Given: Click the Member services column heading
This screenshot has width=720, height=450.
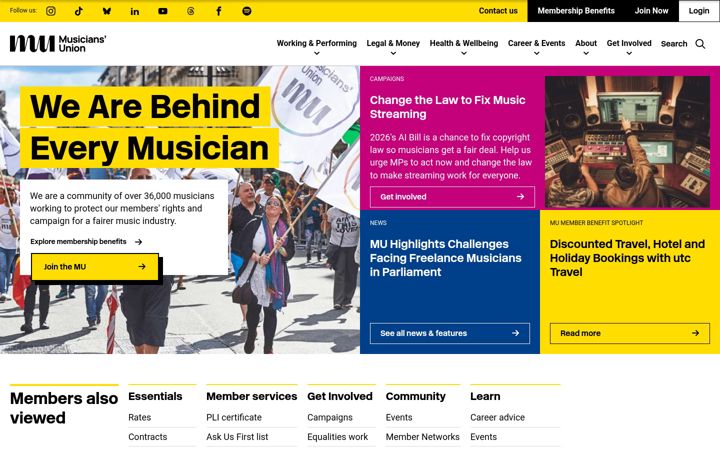Looking at the screenshot, I should [x=252, y=396].
